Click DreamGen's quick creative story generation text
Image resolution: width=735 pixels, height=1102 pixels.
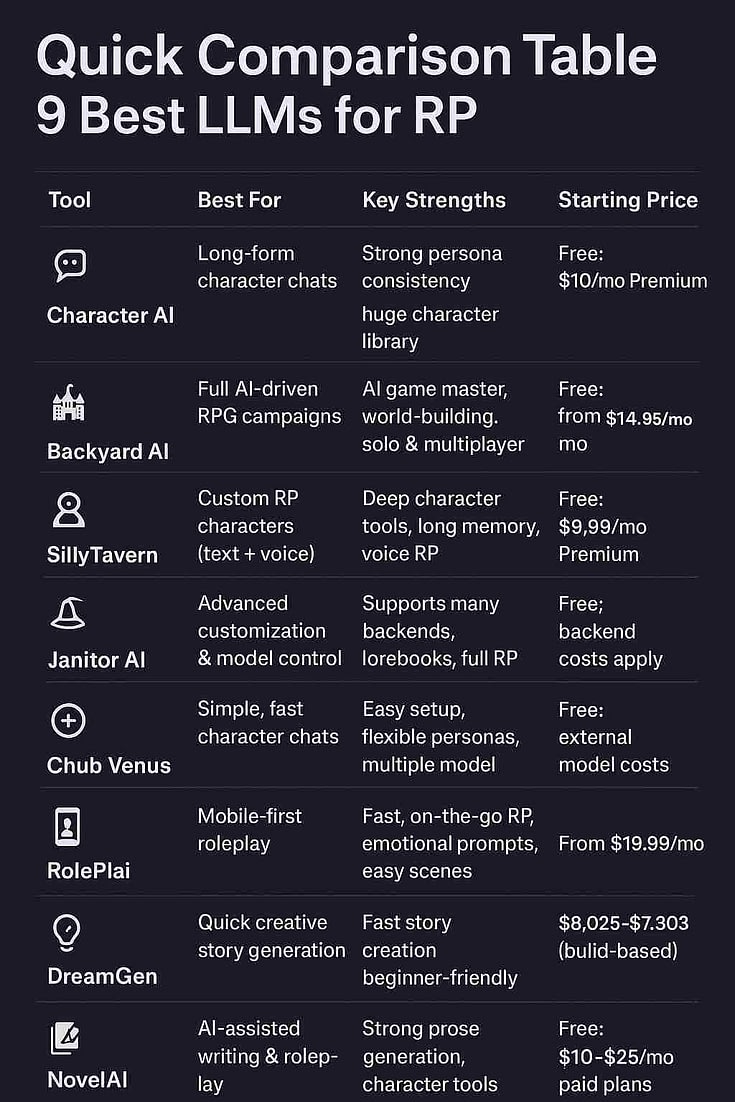tap(271, 936)
